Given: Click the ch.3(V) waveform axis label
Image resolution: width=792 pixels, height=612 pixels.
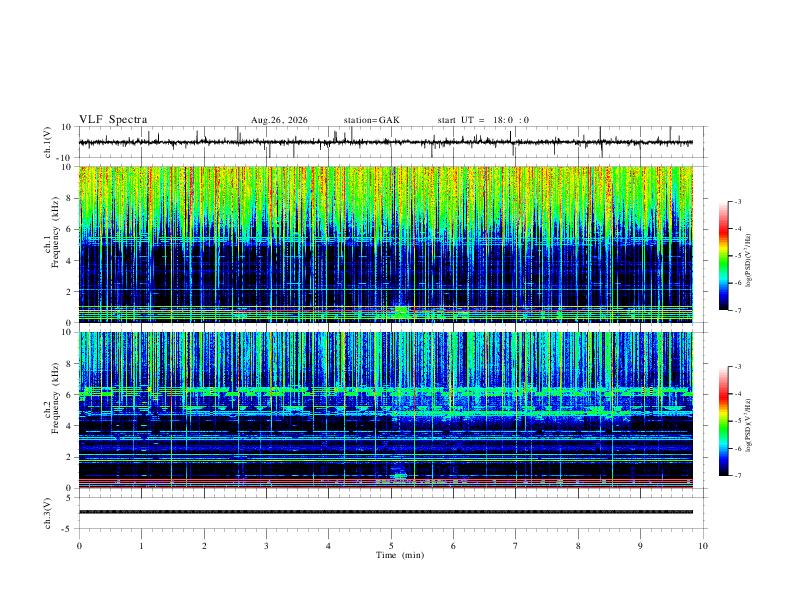Looking at the screenshot, I should click(x=48, y=513).
